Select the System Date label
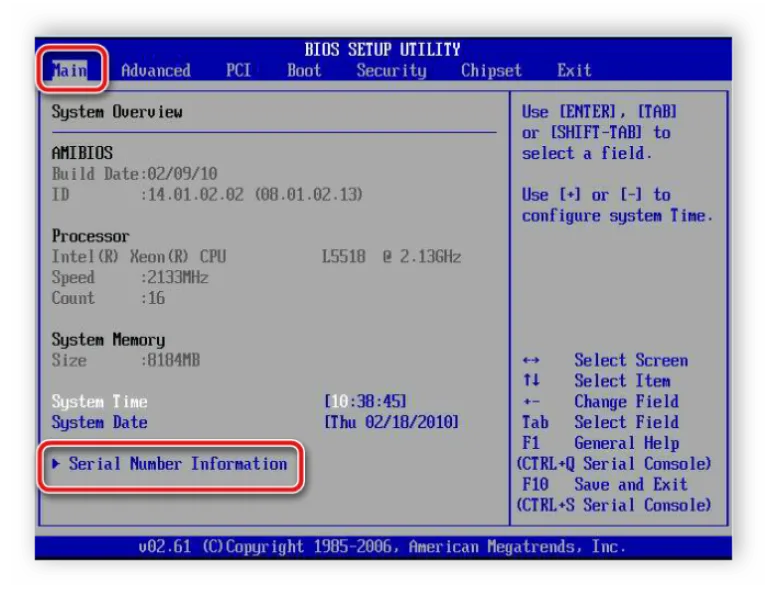 coord(99,422)
